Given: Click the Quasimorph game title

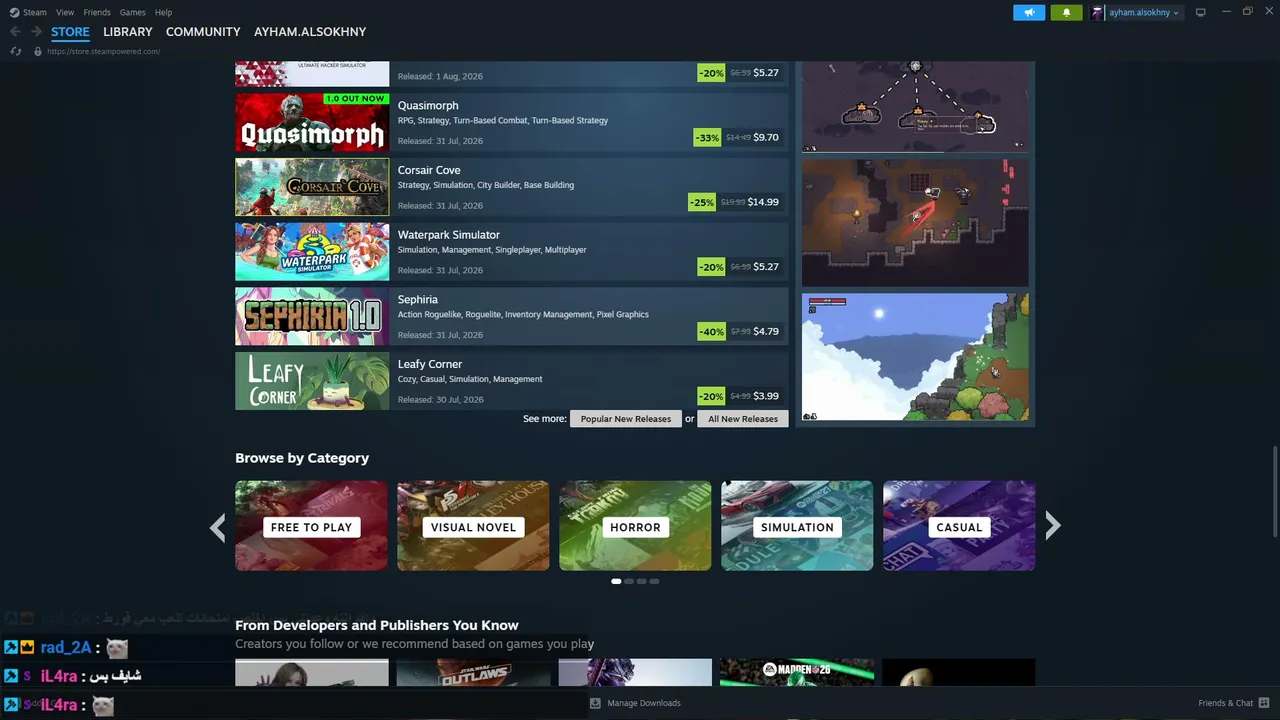Looking at the screenshot, I should (428, 106).
